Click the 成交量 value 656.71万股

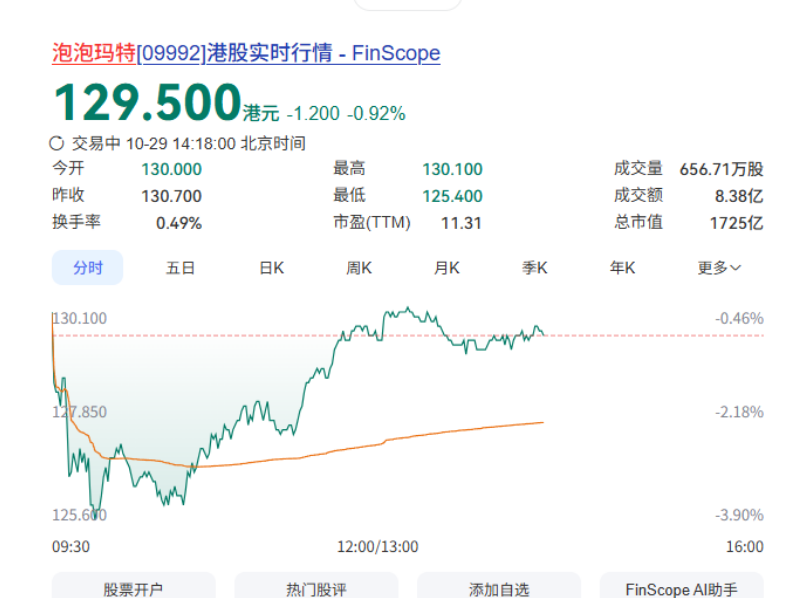click(721, 169)
